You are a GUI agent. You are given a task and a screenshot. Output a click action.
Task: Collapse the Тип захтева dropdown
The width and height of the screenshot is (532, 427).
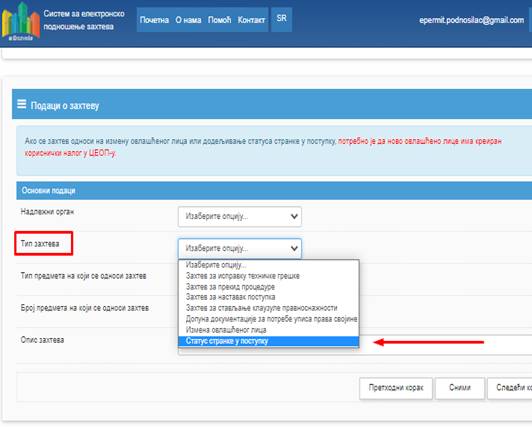coord(240,248)
